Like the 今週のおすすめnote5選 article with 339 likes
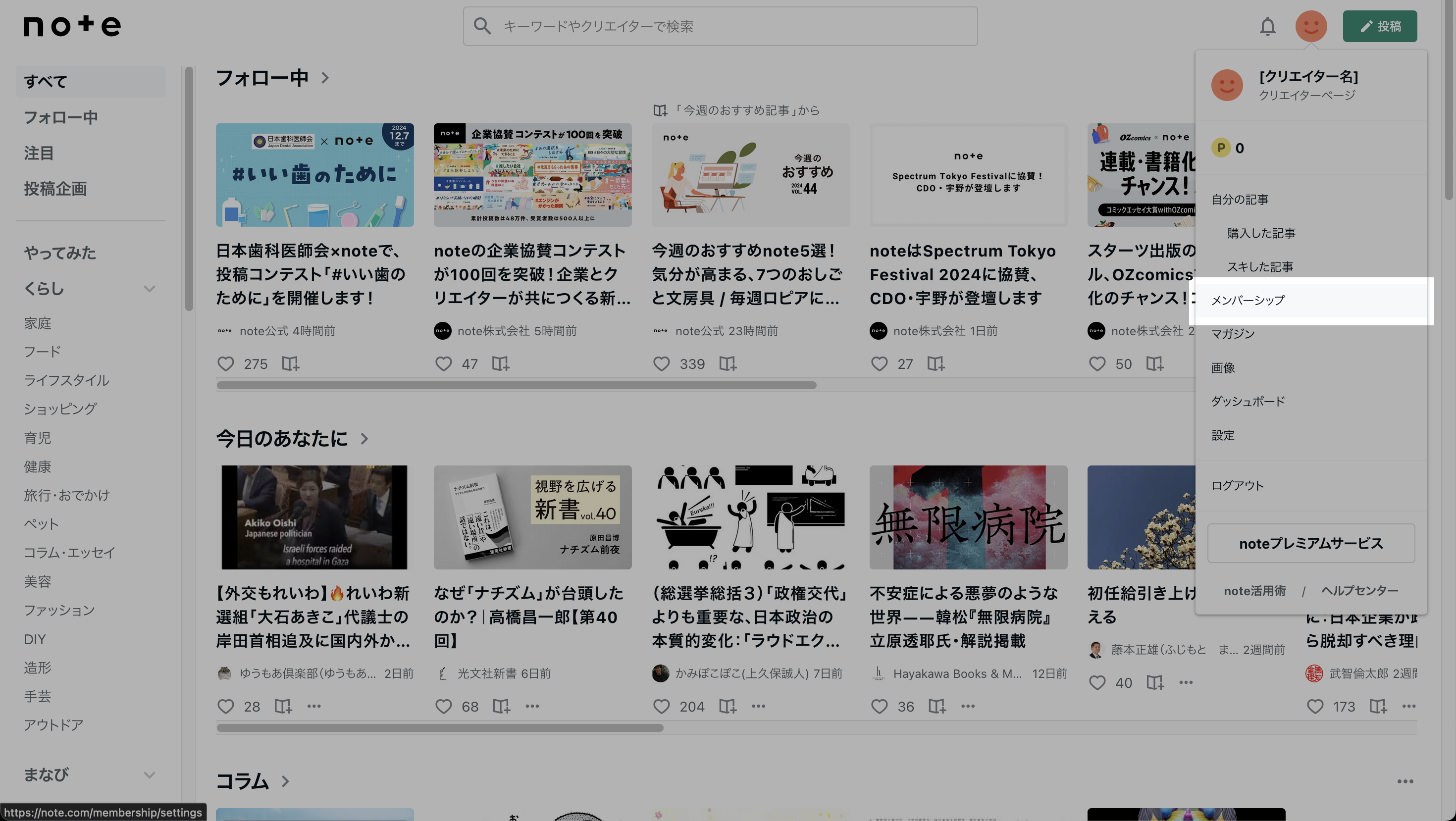Screen dimensions: 1456x821 [661, 364]
